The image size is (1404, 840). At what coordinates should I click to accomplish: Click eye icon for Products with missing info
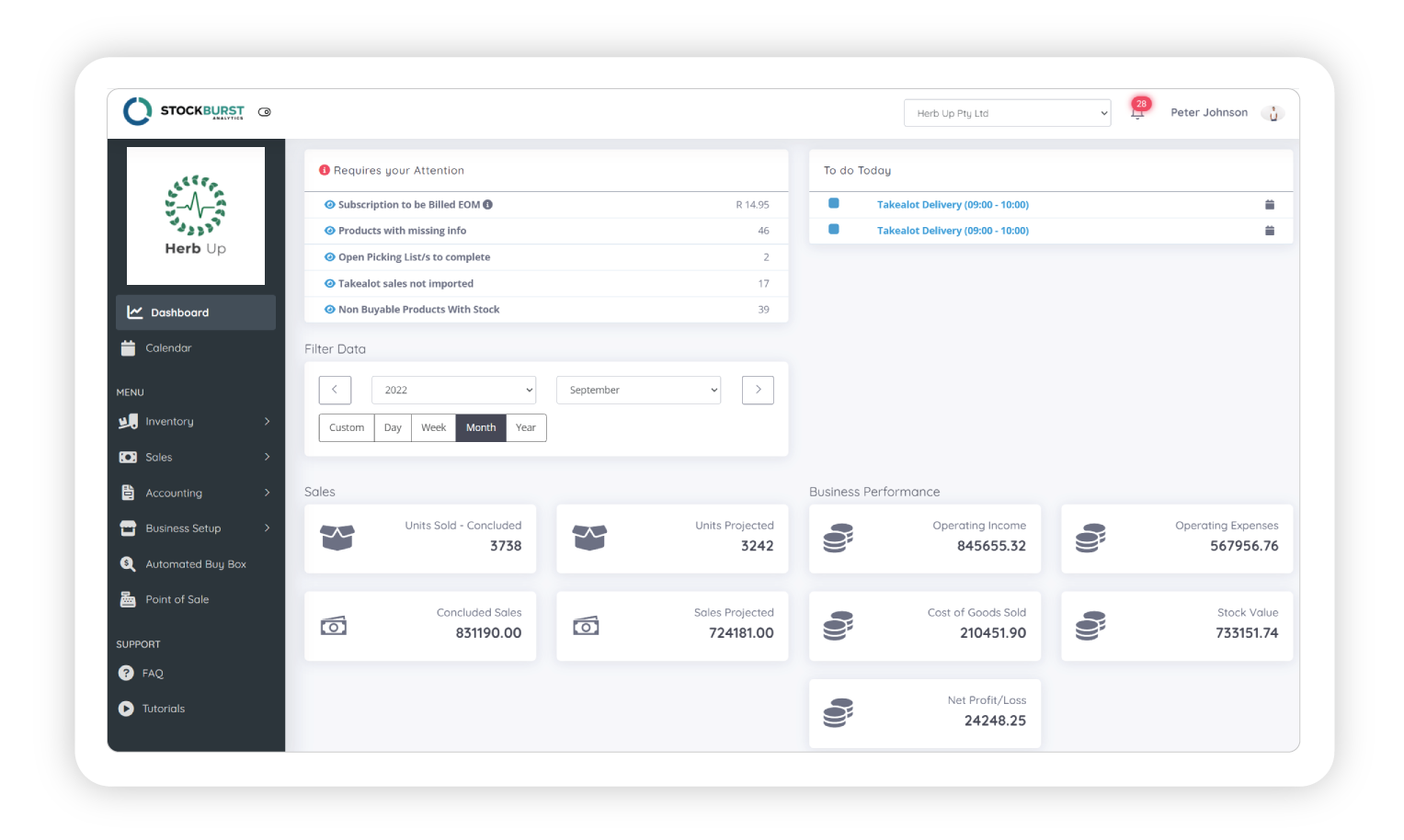[329, 231]
